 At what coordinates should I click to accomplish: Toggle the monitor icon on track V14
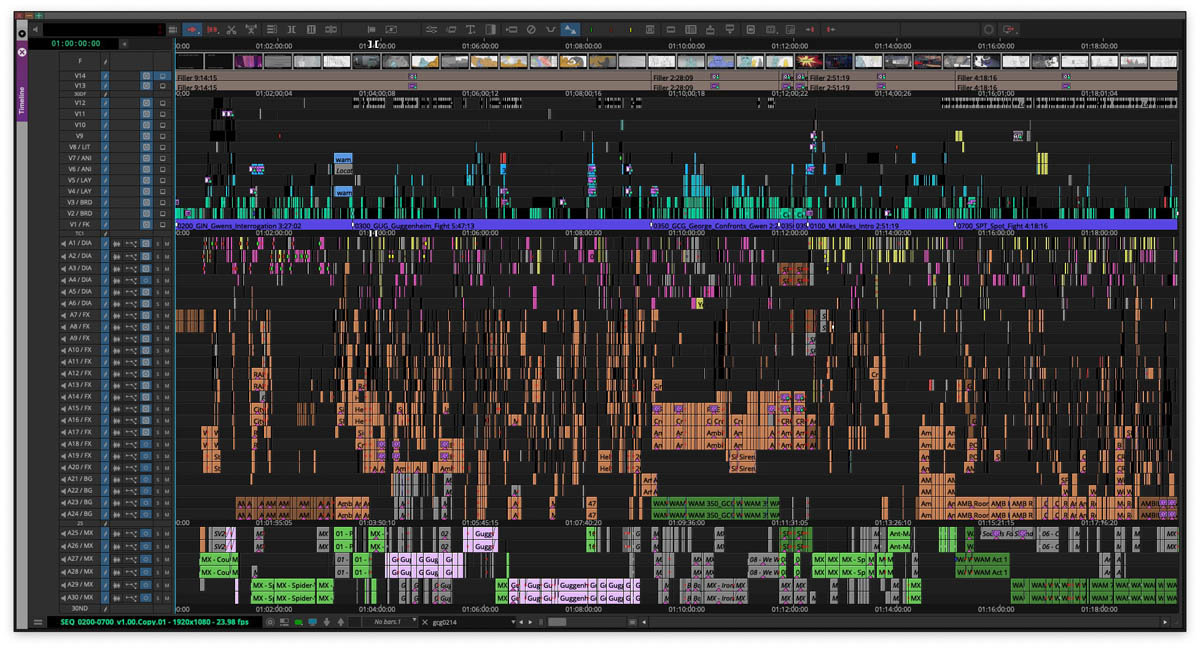[x=163, y=75]
